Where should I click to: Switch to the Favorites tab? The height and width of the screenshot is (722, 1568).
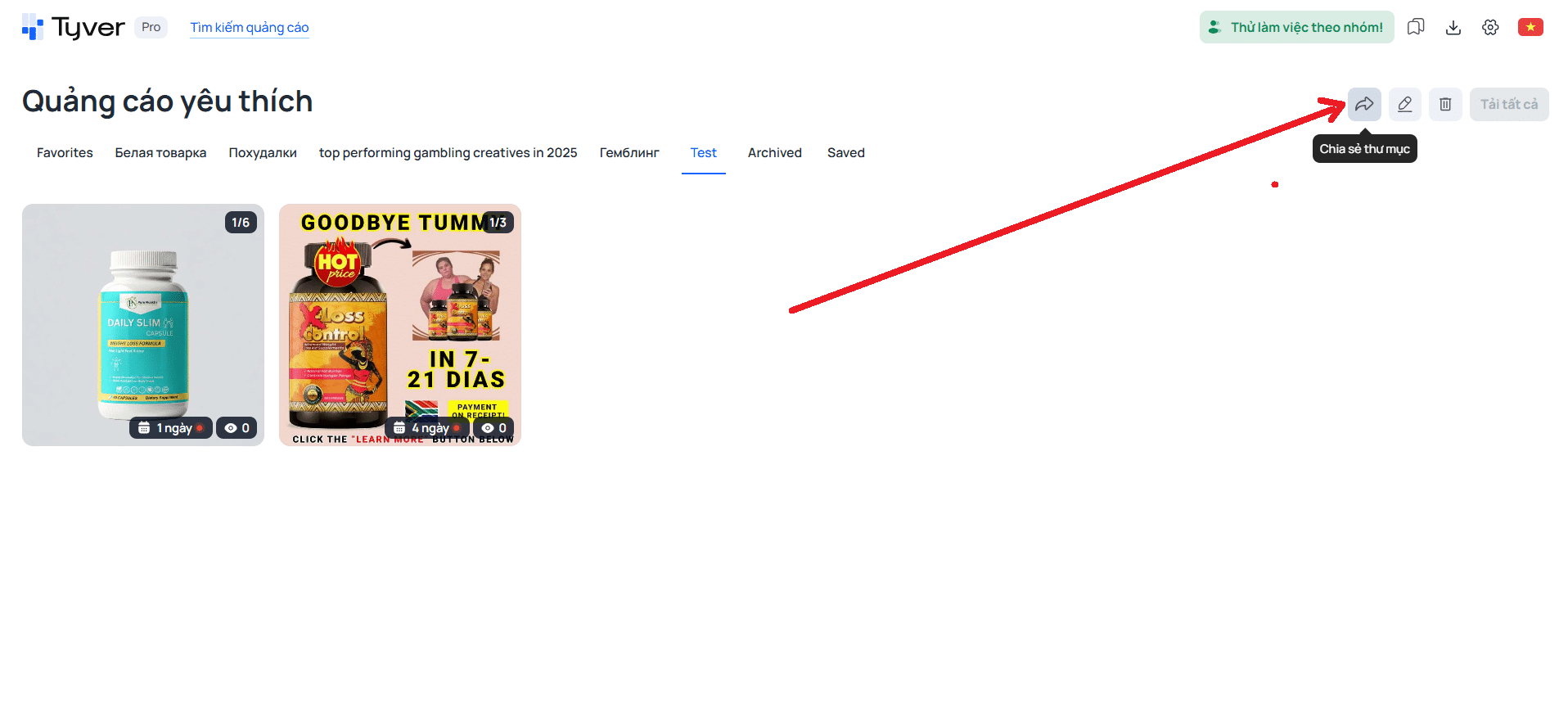65,152
